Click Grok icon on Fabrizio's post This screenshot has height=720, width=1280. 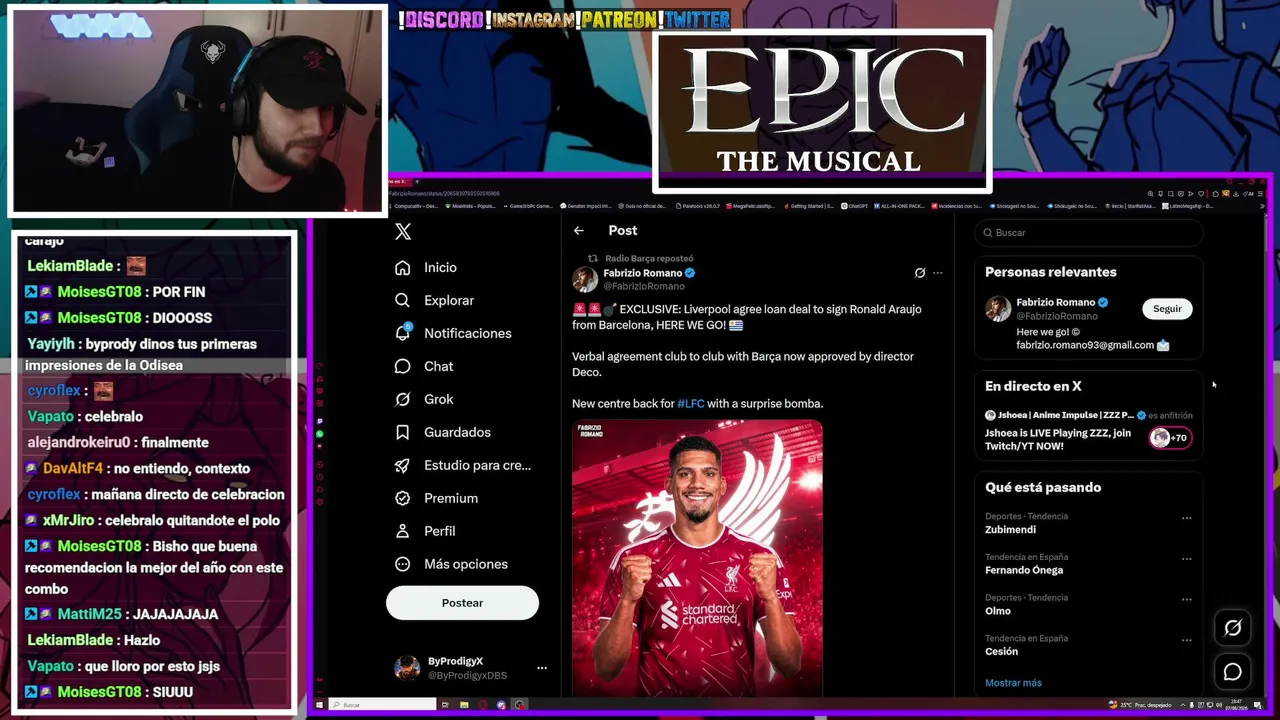tap(920, 273)
